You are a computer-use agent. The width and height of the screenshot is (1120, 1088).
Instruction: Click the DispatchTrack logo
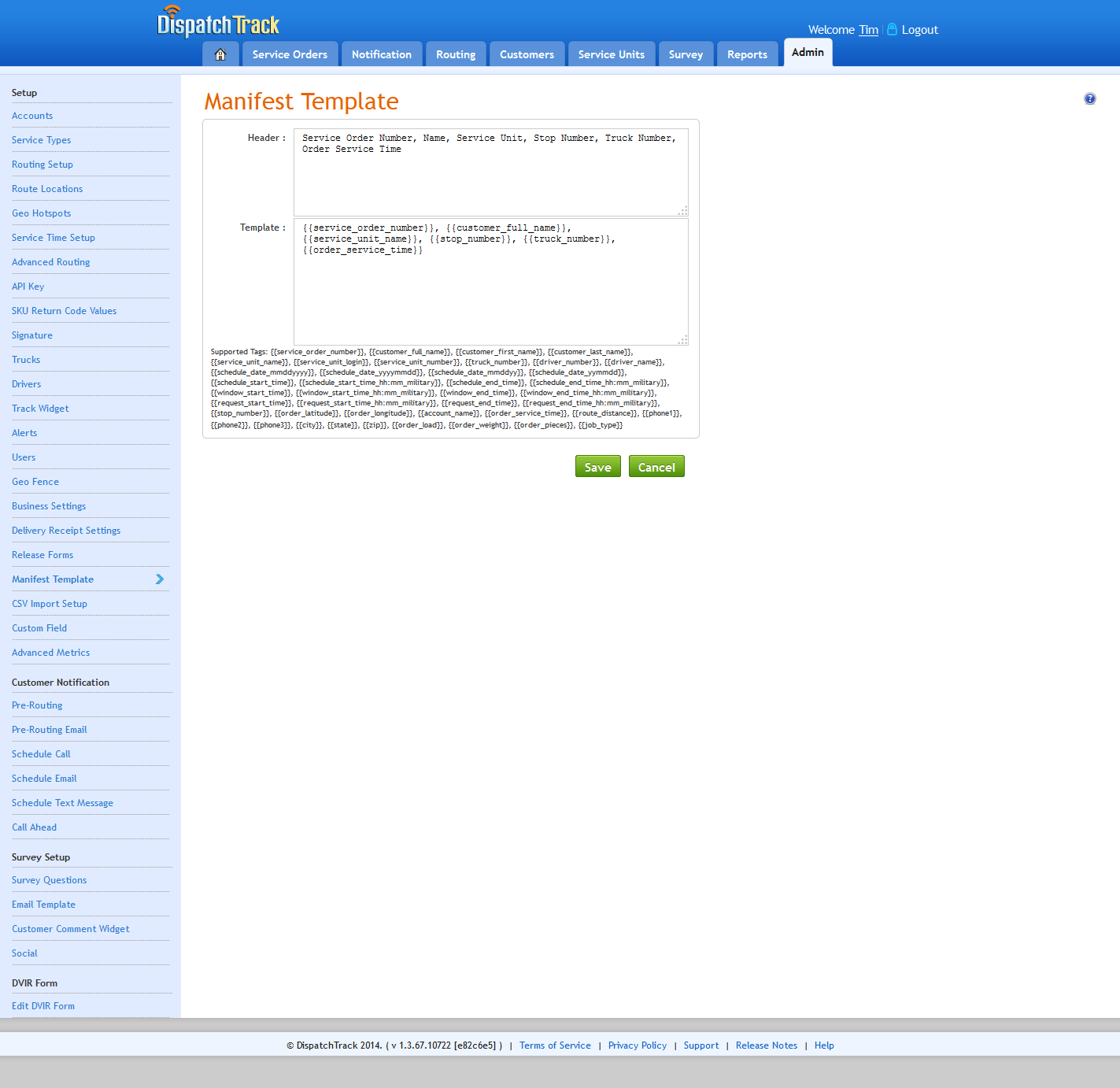point(218,23)
